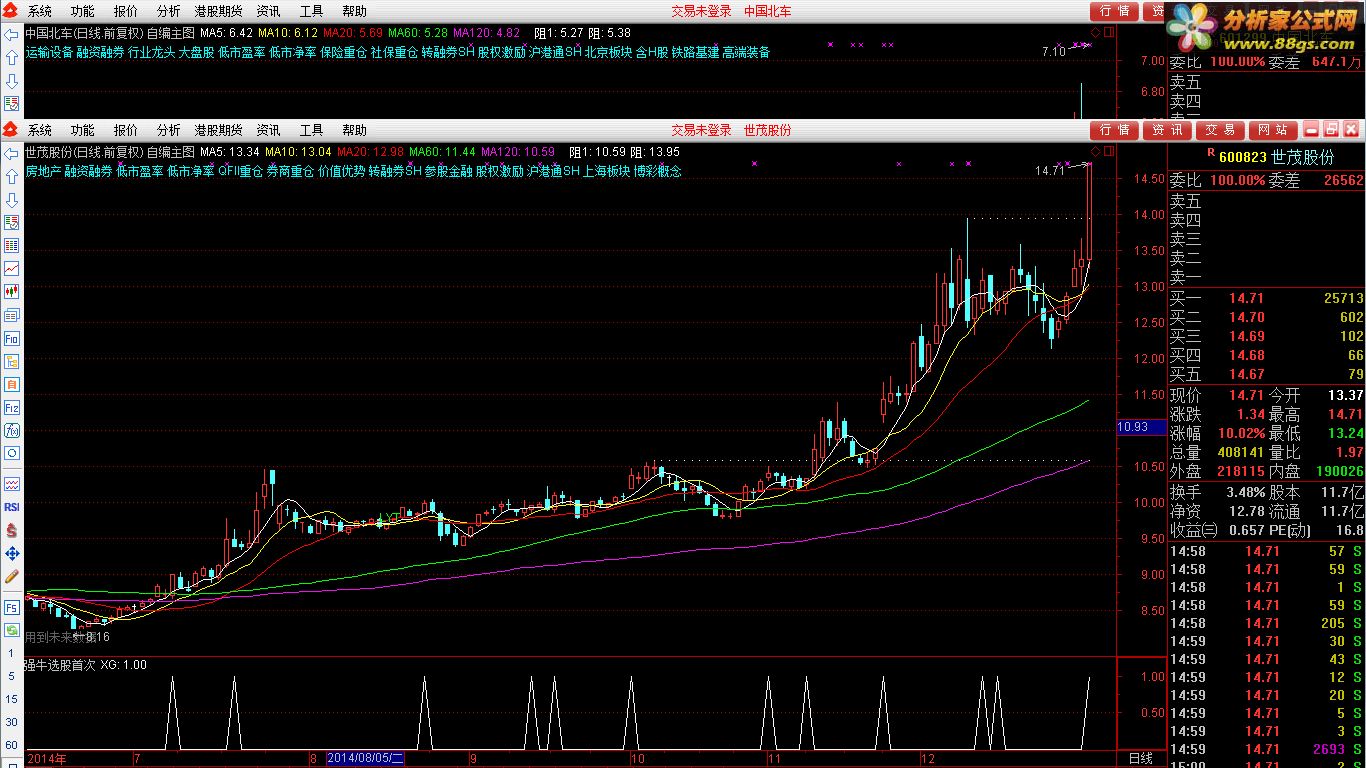1366x768 pixels.
Task: Click the left arrow sidebar icon in the 中国北车 window
Action: (x=11, y=33)
